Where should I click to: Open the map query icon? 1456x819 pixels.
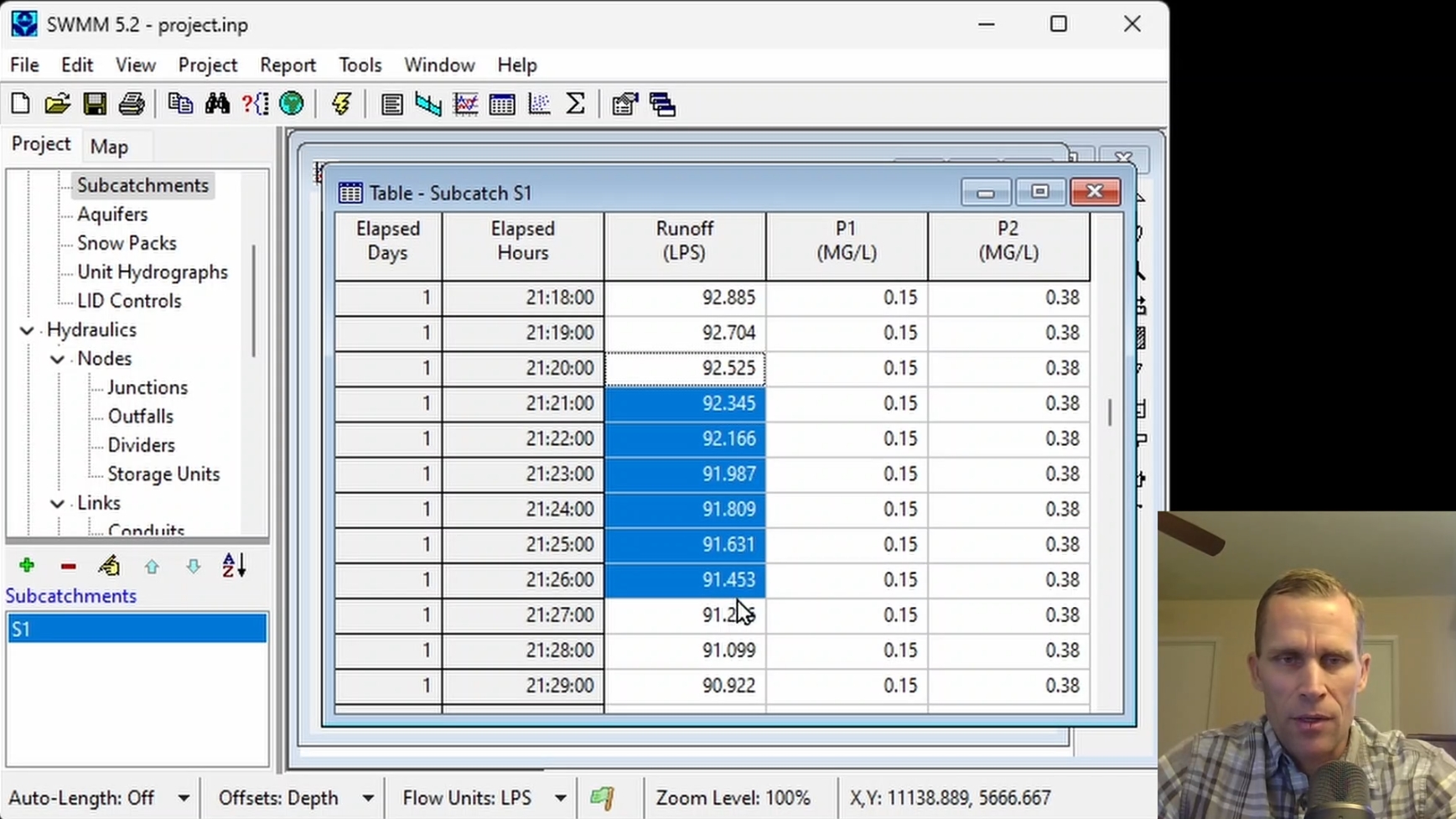point(255,104)
